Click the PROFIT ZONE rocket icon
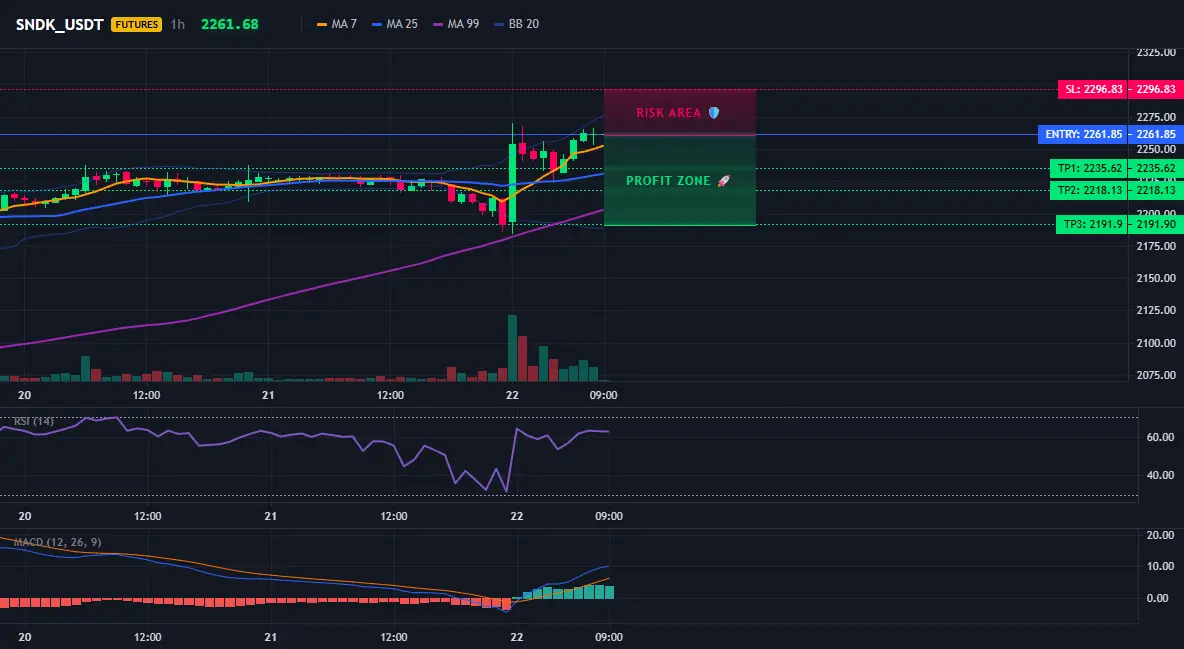Viewport: 1184px width, 649px height. pos(723,181)
